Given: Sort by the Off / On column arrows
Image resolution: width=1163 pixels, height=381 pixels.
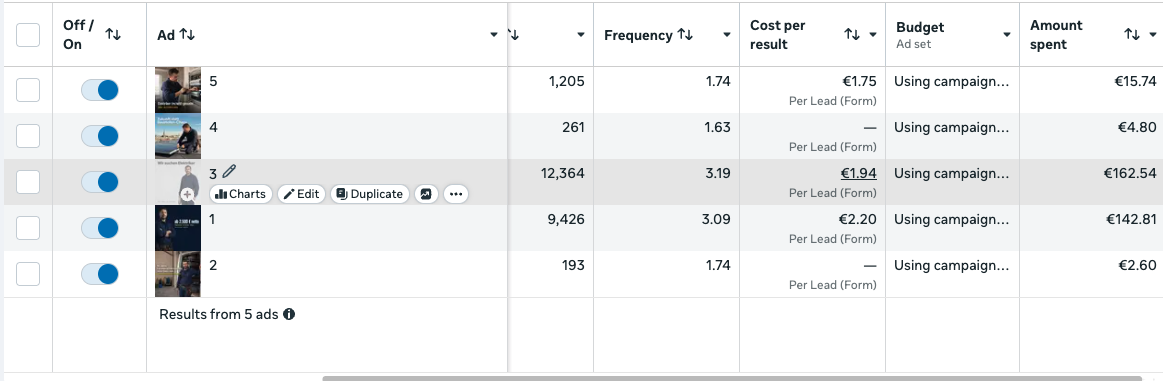Looking at the screenshot, I should coord(113,34).
